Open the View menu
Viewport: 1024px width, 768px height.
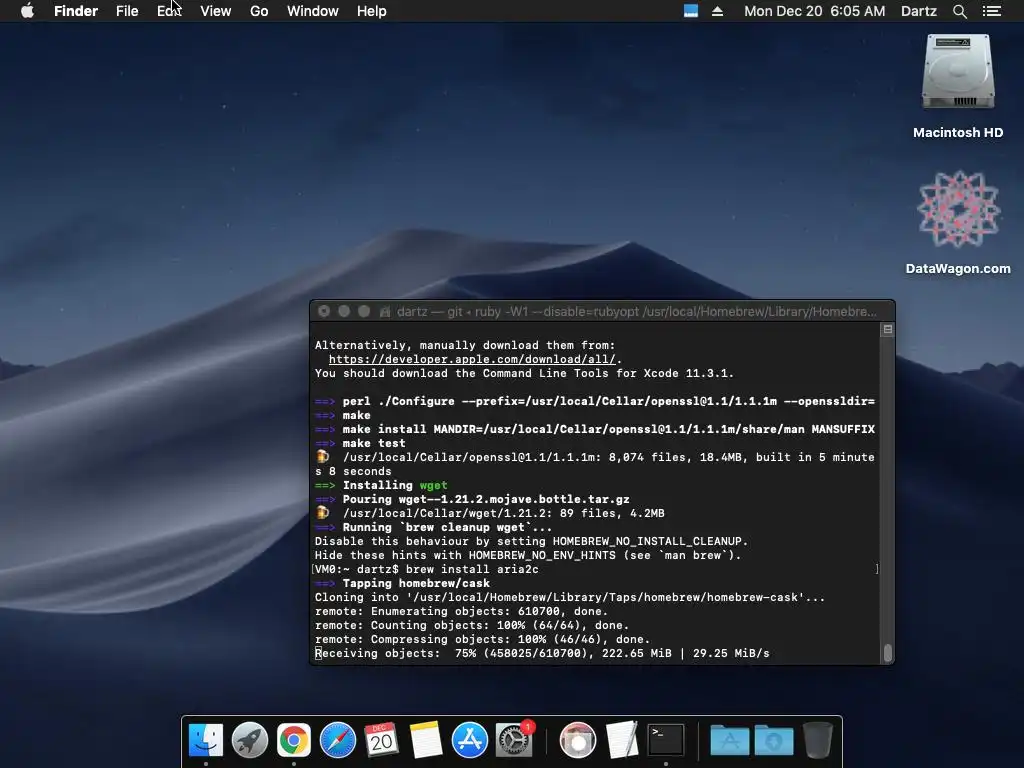pyautogui.click(x=216, y=11)
